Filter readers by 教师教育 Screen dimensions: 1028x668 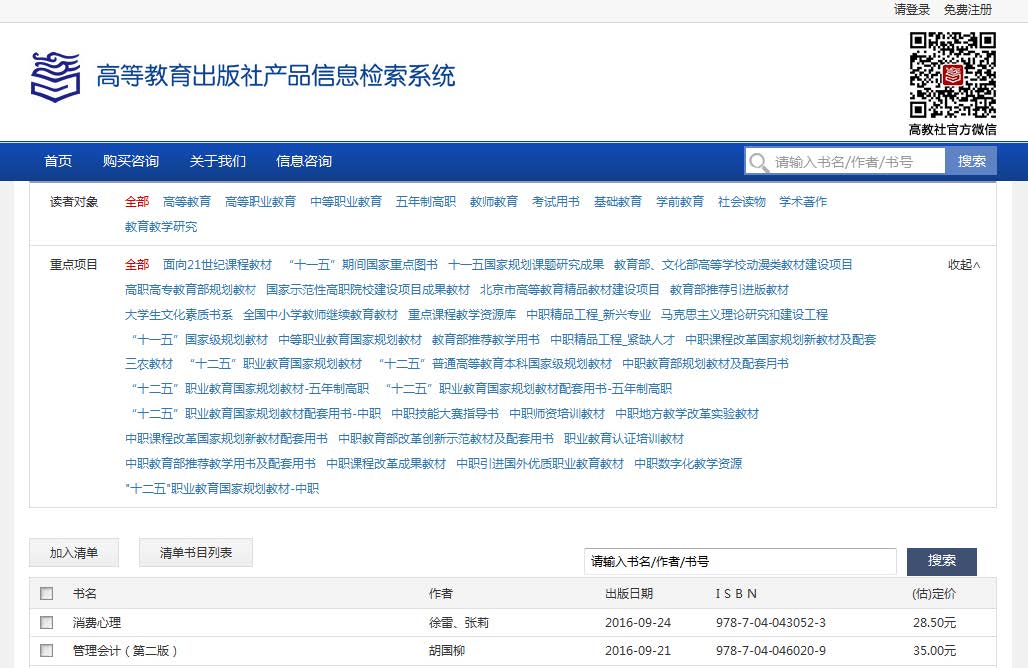494,202
